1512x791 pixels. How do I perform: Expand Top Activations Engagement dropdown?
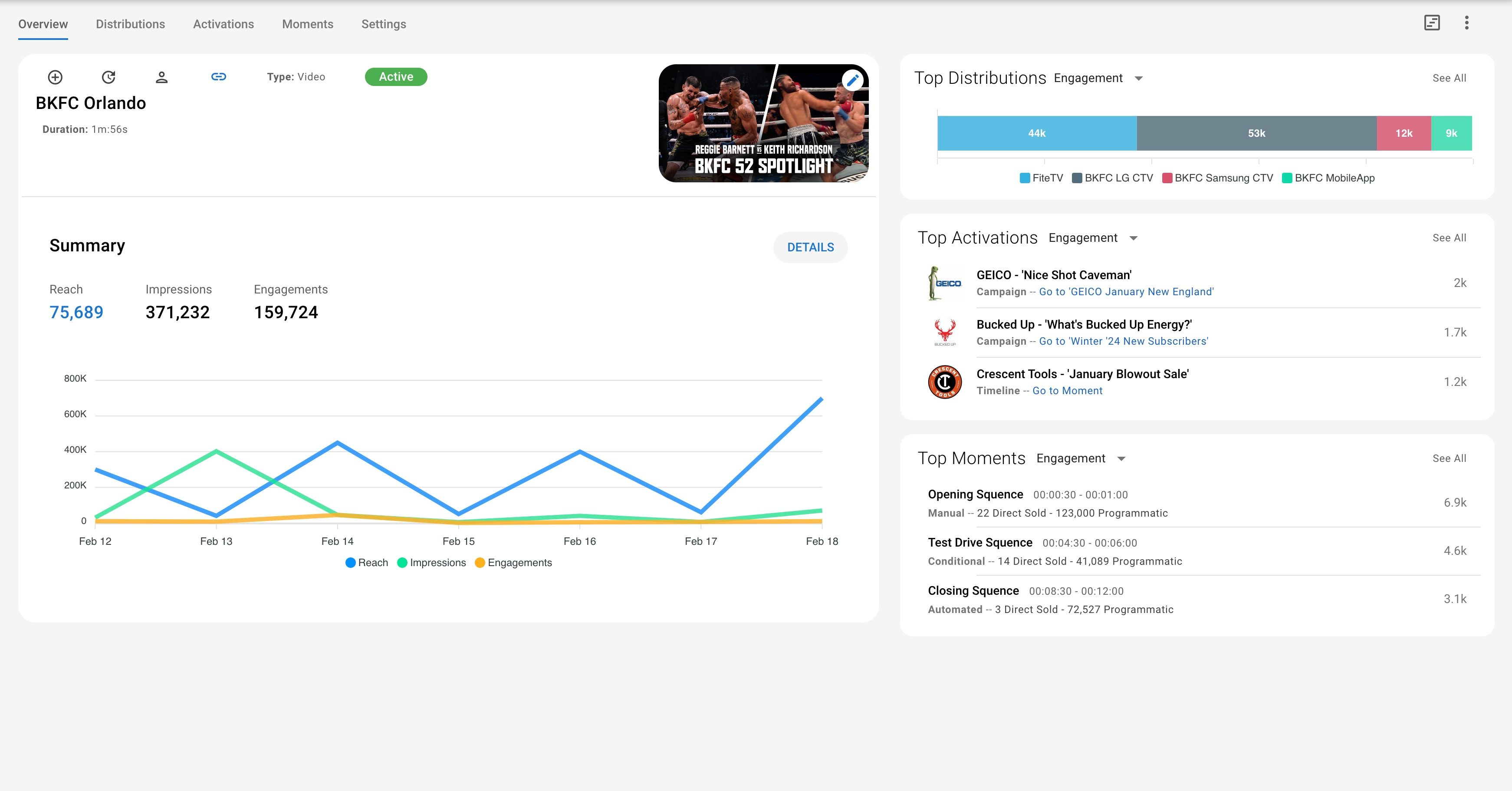(x=1093, y=238)
